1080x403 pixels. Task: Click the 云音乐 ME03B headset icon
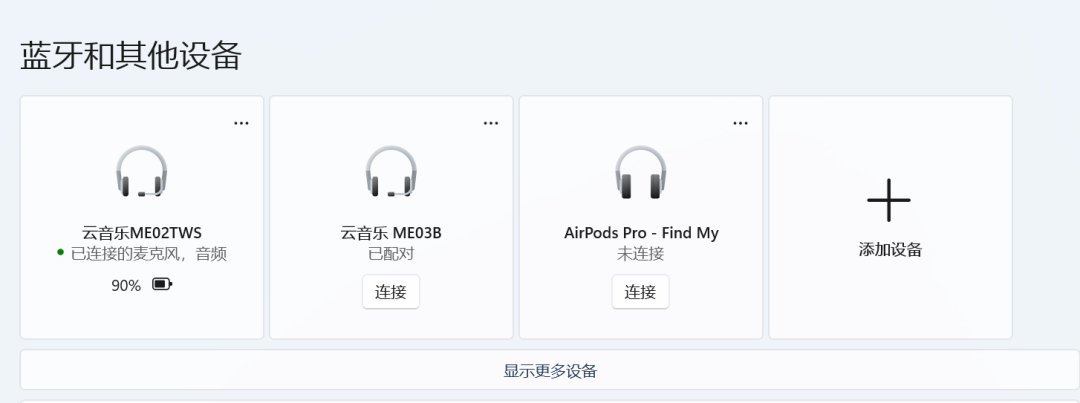391,172
